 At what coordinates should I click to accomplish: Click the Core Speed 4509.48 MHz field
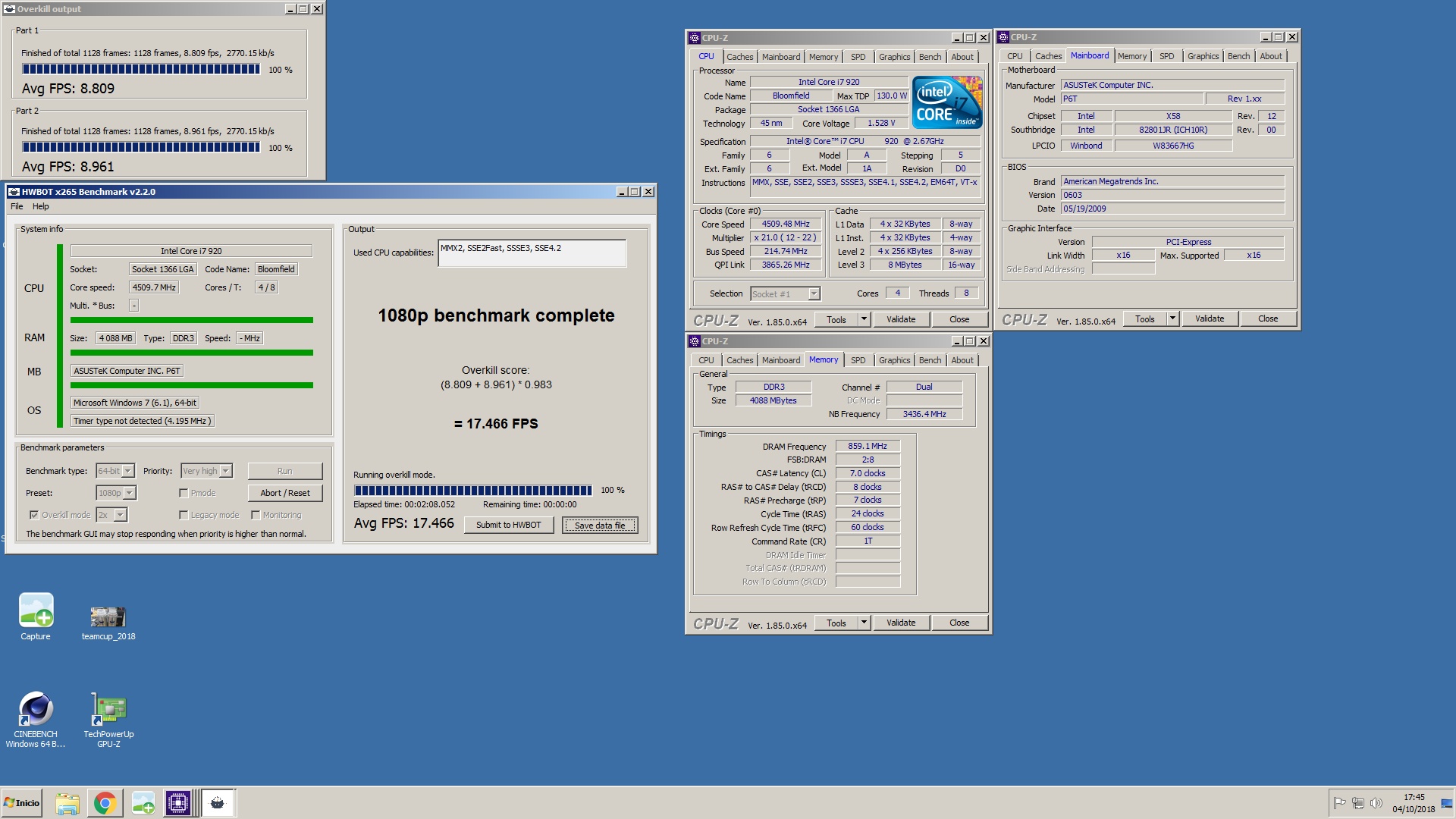(785, 224)
